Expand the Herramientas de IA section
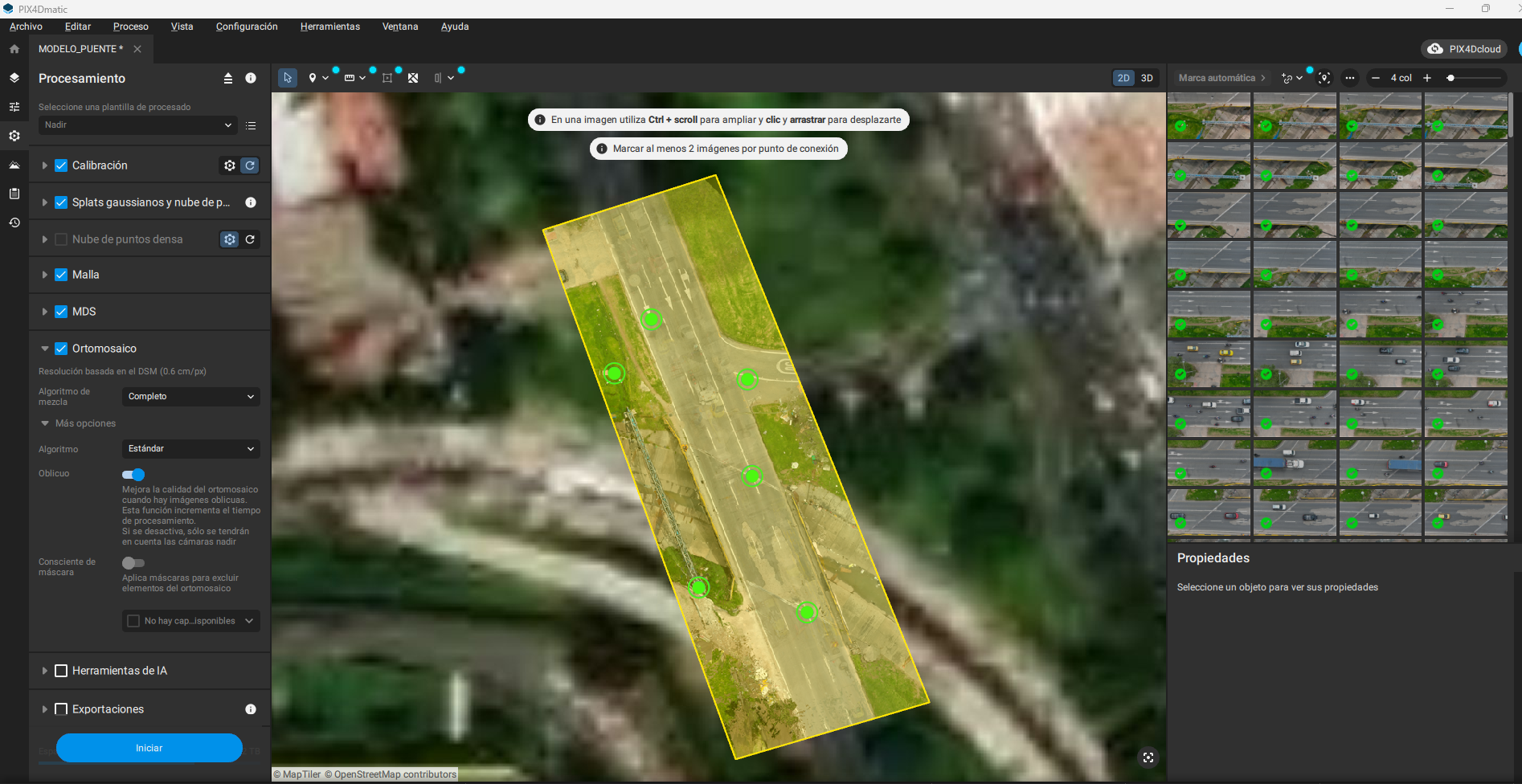This screenshot has height=784, width=1522. [x=44, y=671]
